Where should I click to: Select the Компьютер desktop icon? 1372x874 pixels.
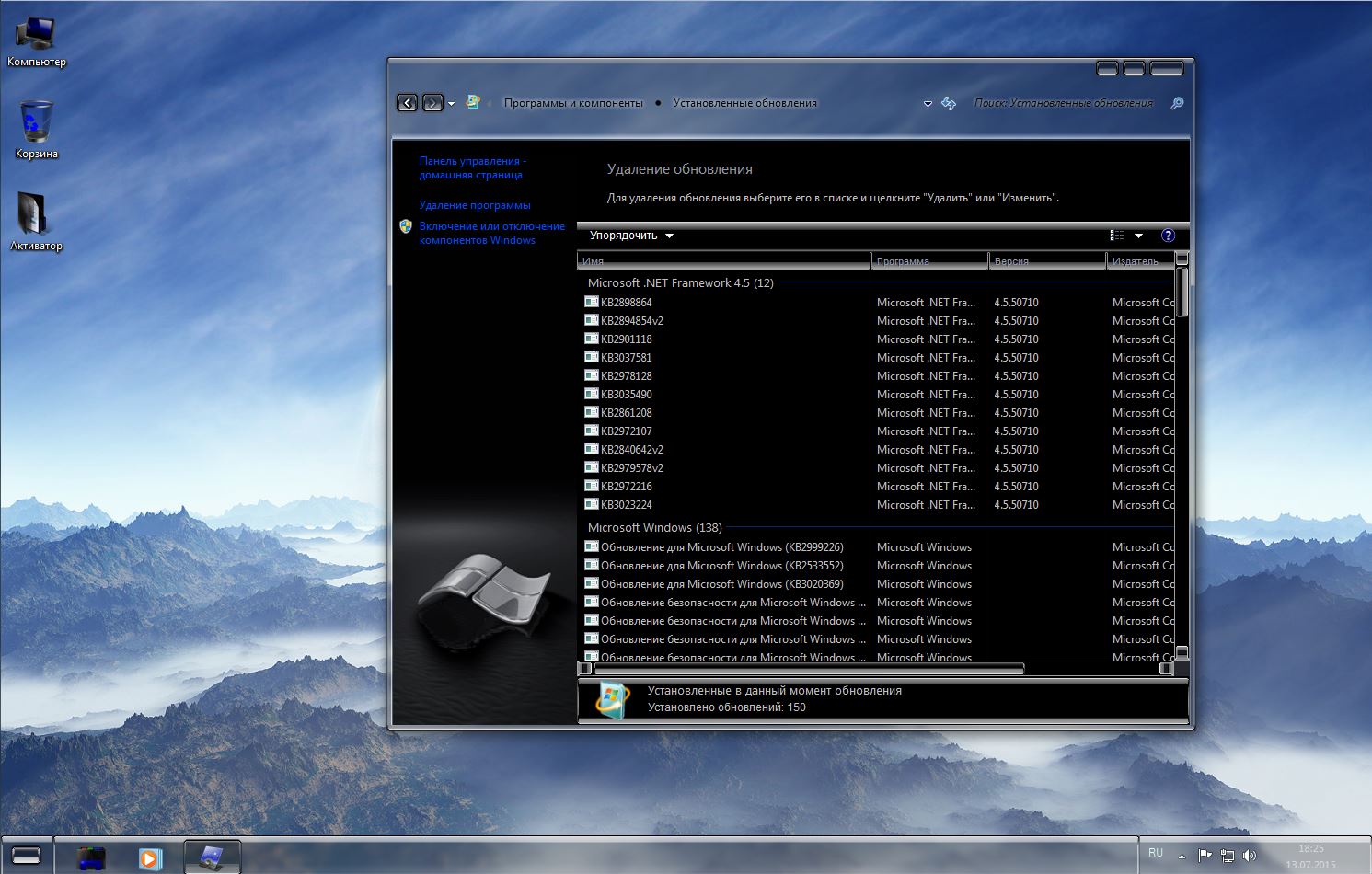click(x=37, y=42)
